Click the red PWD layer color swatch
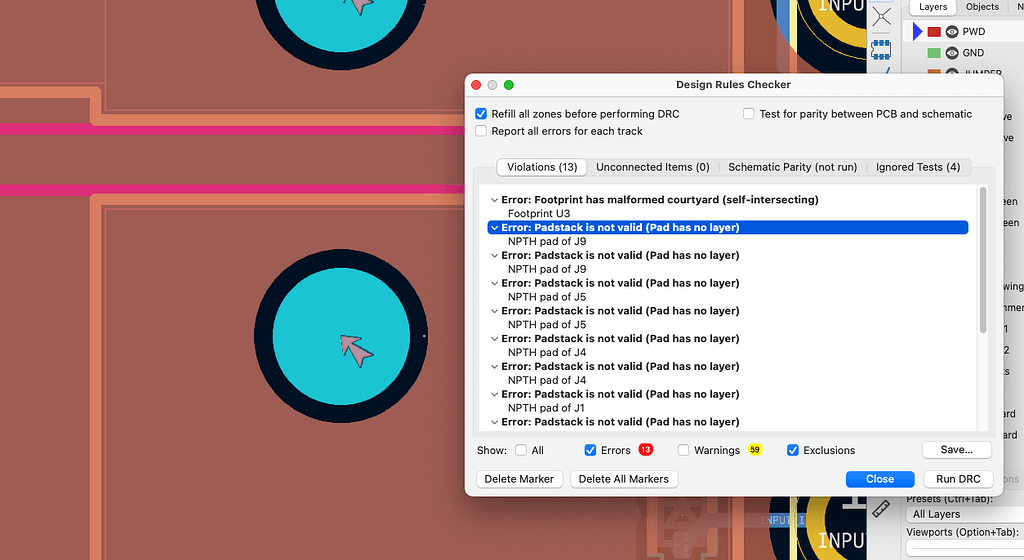 934,32
